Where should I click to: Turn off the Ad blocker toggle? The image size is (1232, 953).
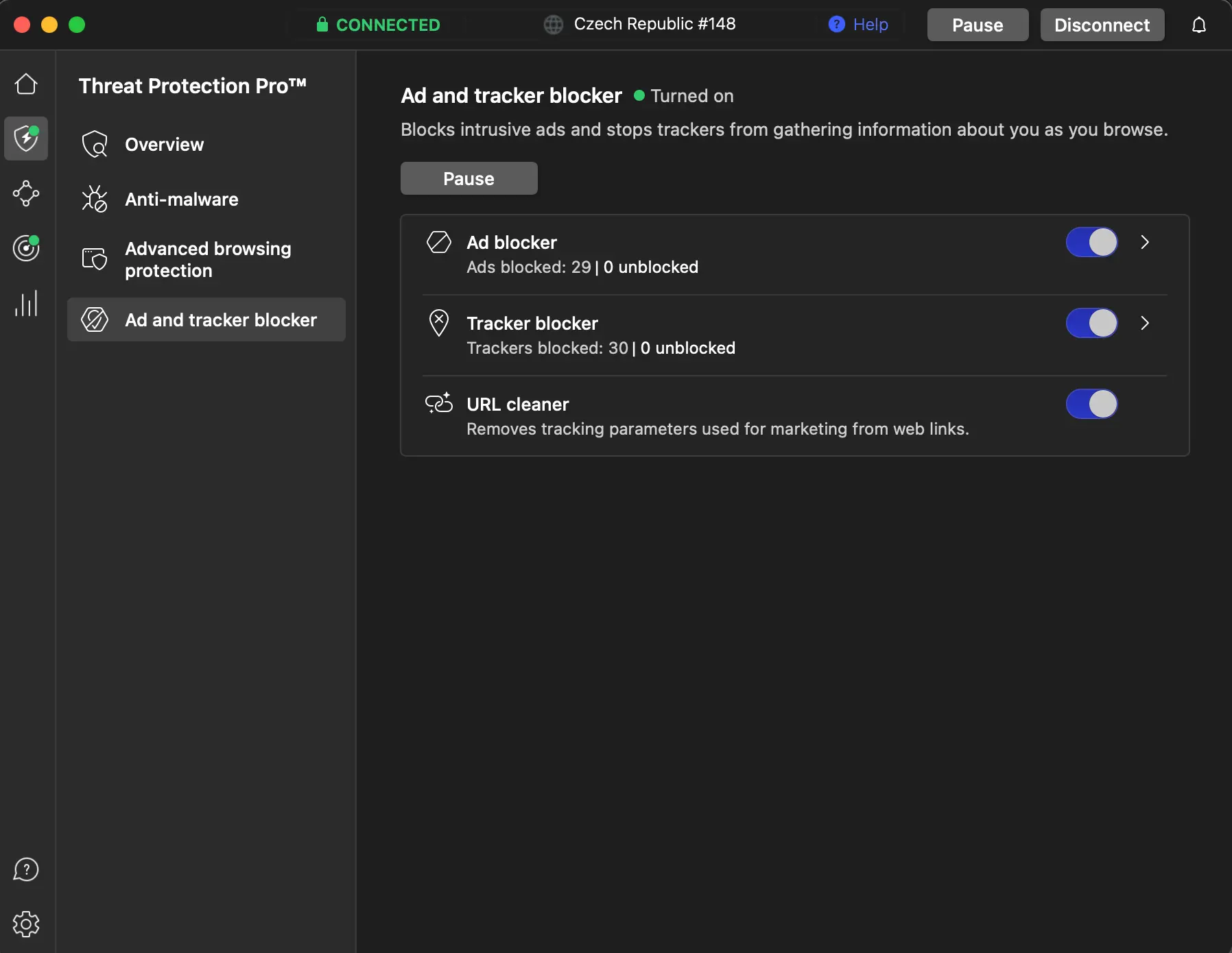(1091, 243)
